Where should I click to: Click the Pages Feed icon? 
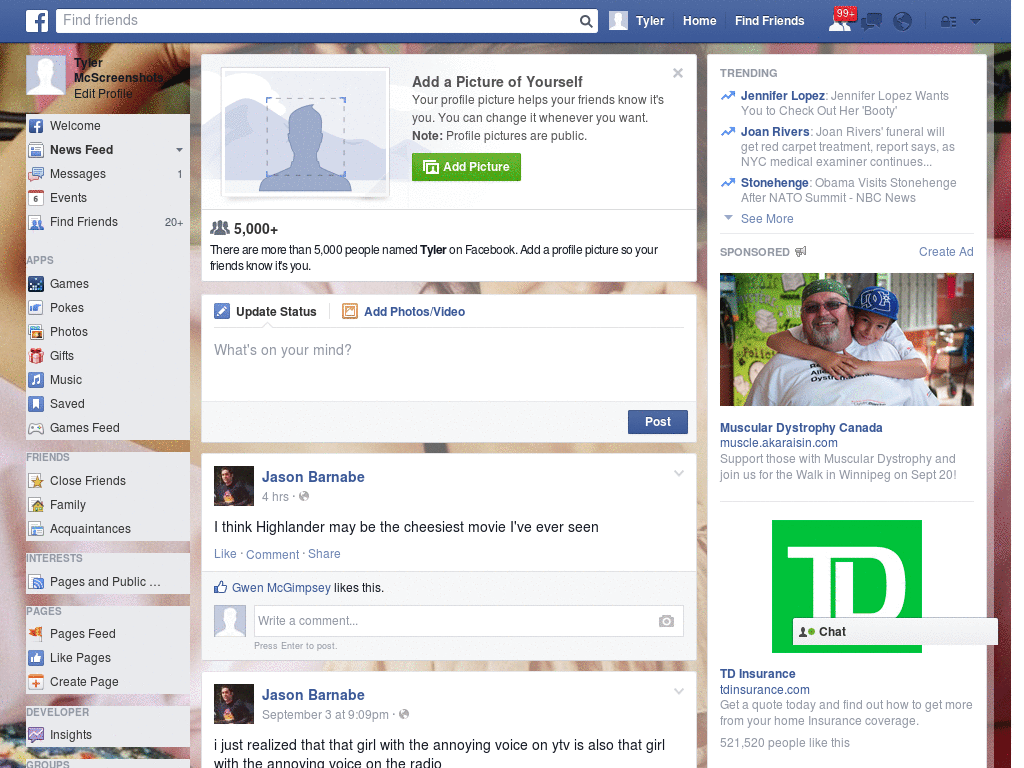[36, 633]
